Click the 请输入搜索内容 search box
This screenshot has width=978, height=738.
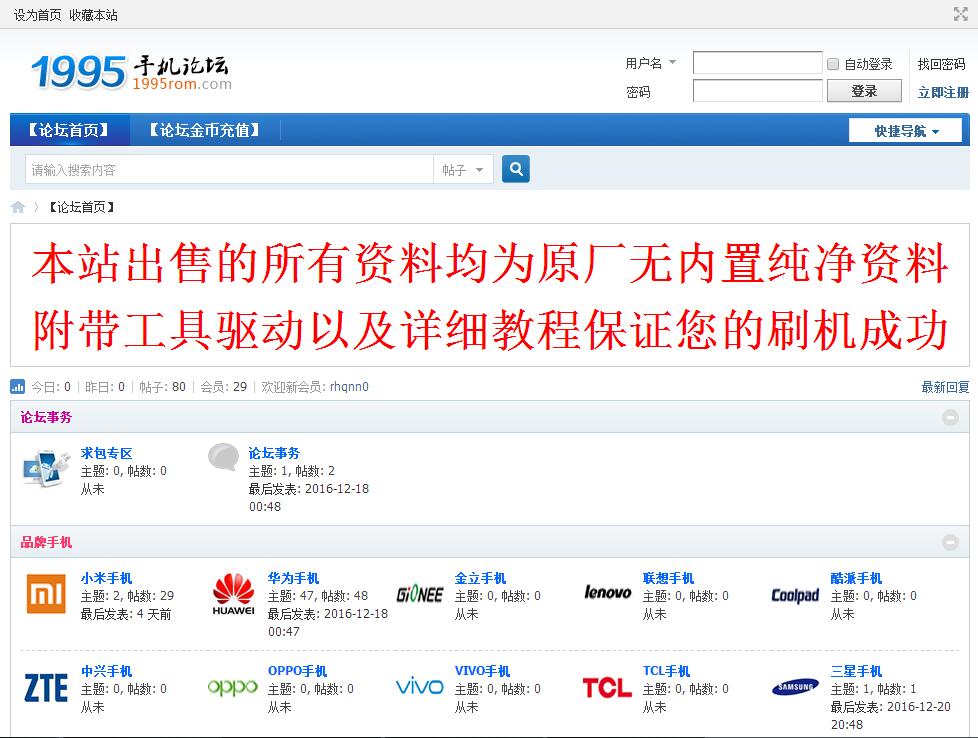(230, 170)
